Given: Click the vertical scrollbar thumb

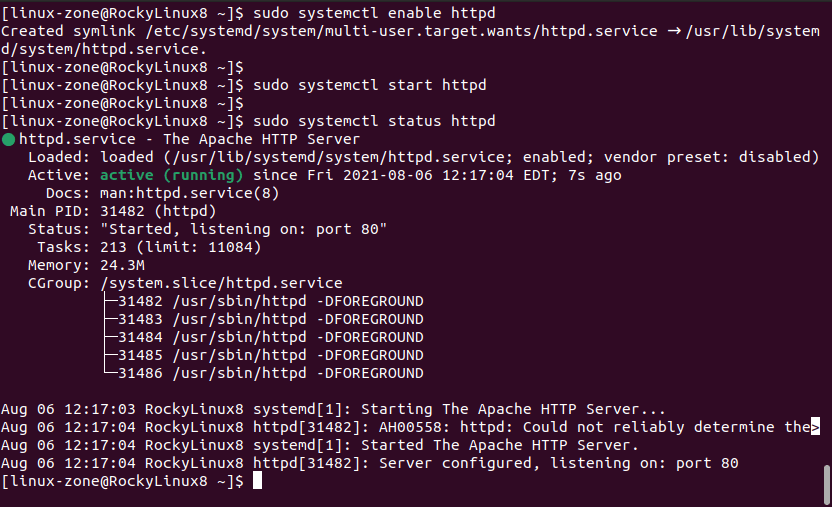Looking at the screenshot, I should [x=826, y=485].
